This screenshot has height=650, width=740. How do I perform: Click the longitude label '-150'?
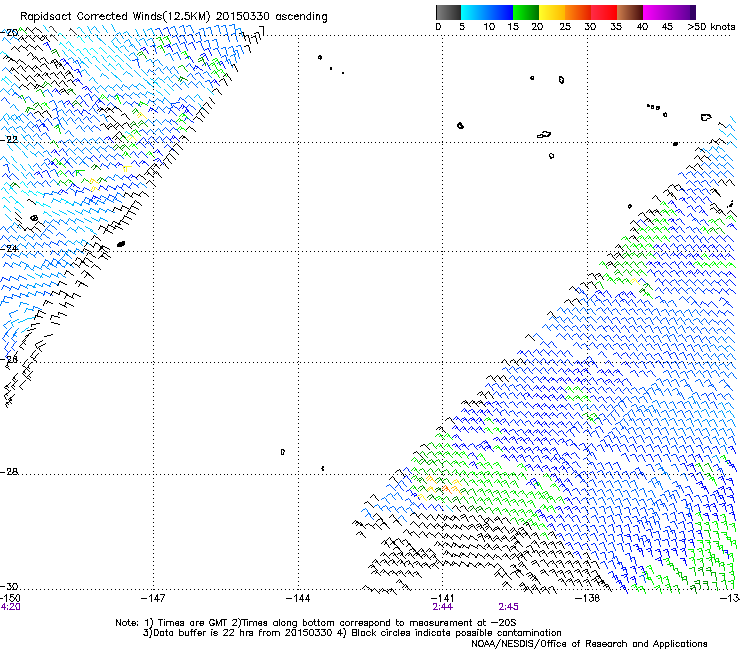(10, 598)
